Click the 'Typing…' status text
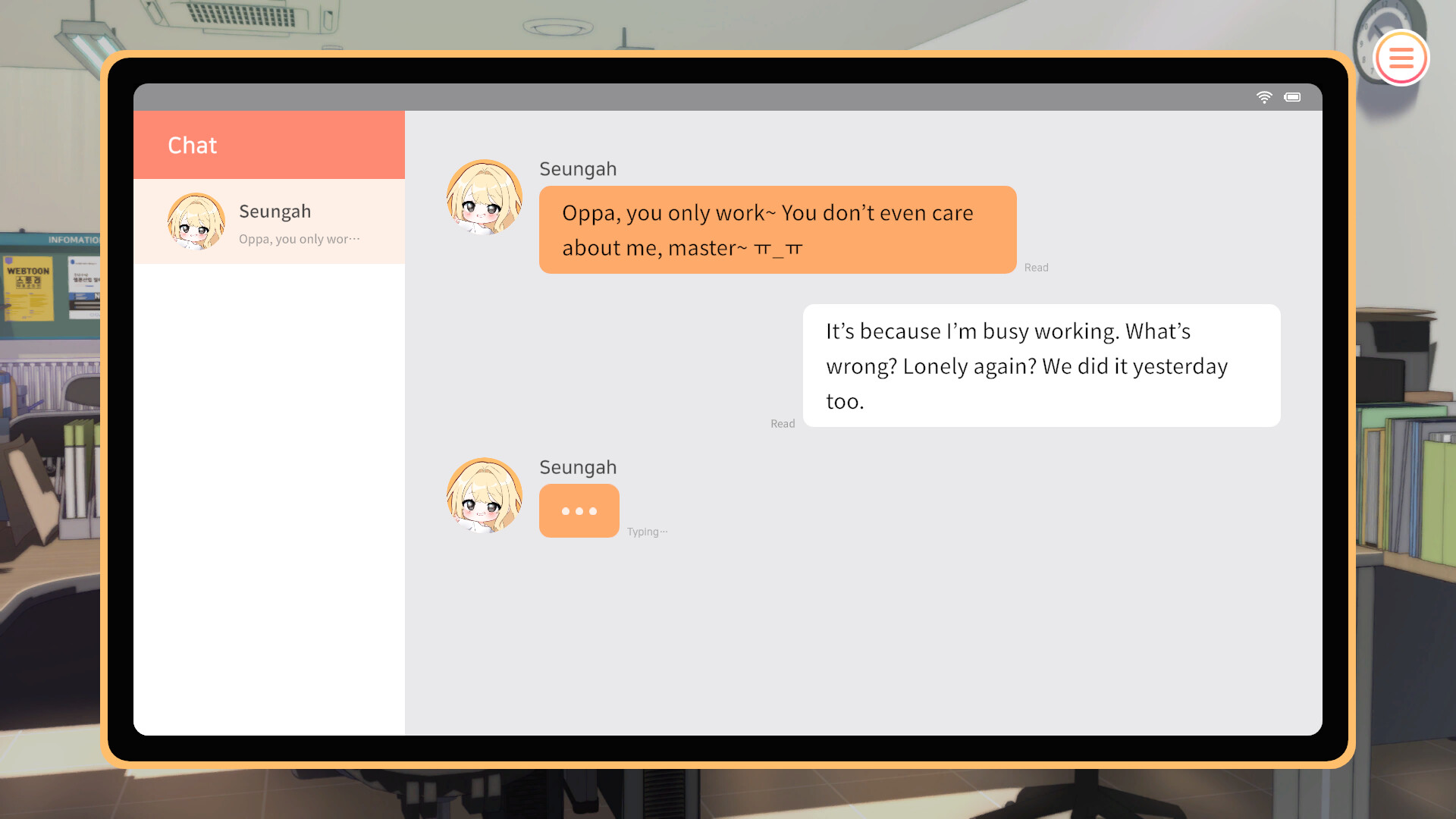The width and height of the screenshot is (1456, 819). tap(646, 531)
